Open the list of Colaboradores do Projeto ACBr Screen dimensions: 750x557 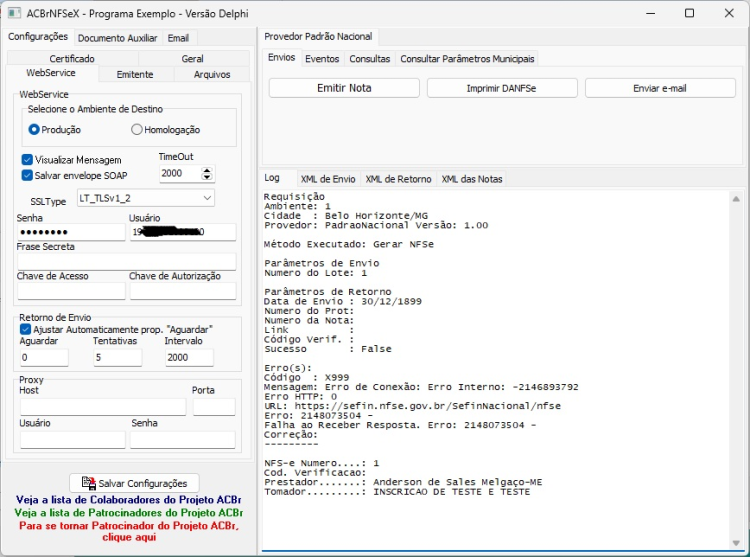click(x=128, y=500)
